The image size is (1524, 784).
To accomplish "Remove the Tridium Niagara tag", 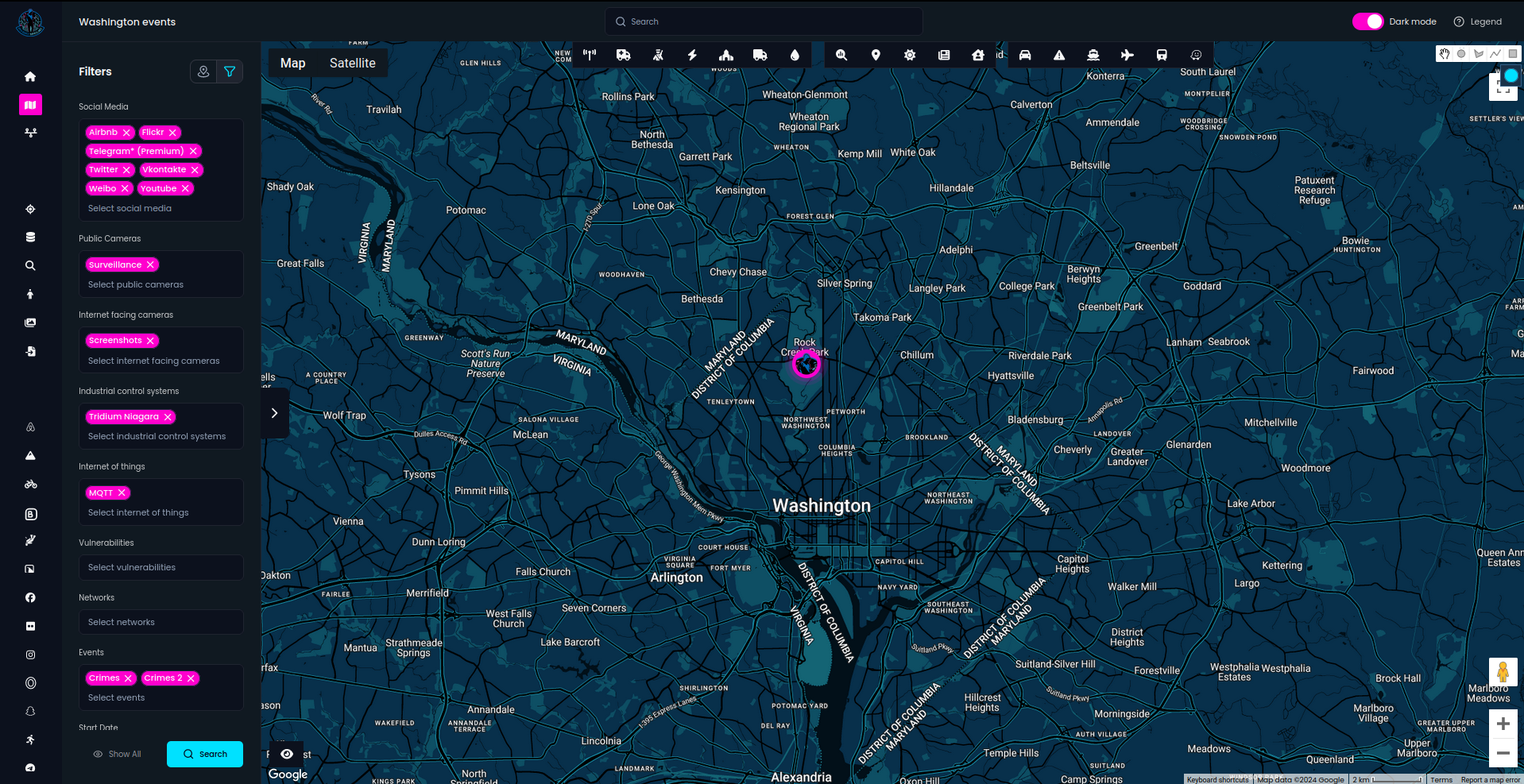I will tap(168, 417).
